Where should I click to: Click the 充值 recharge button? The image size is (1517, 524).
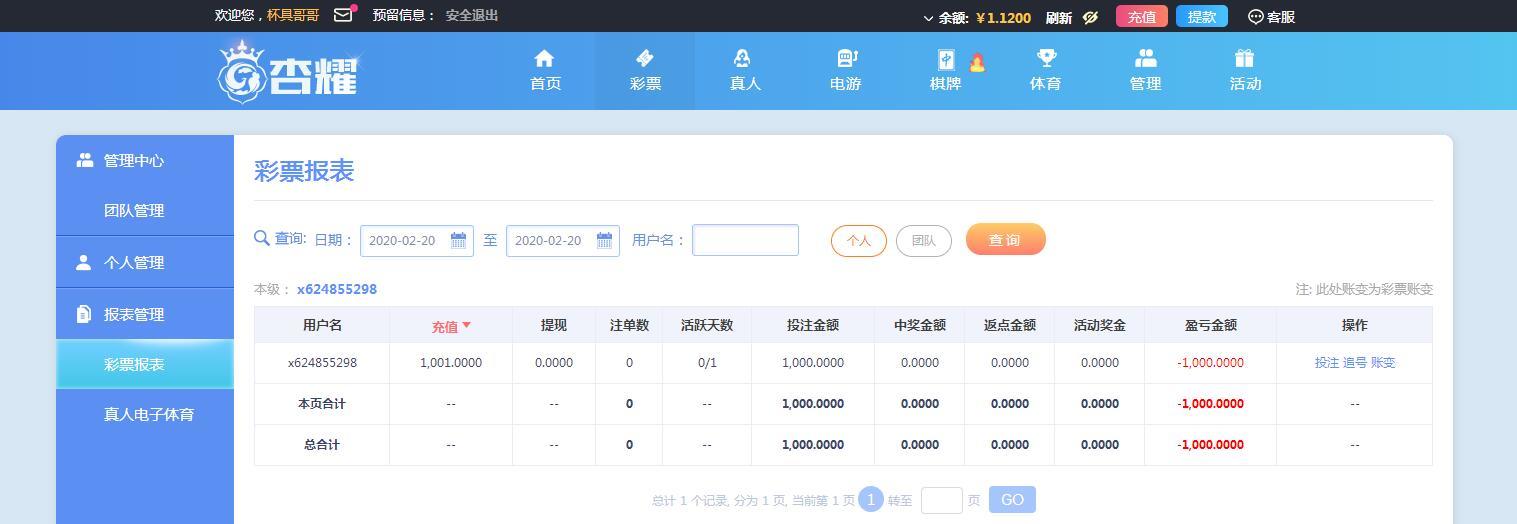[x=1141, y=16]
